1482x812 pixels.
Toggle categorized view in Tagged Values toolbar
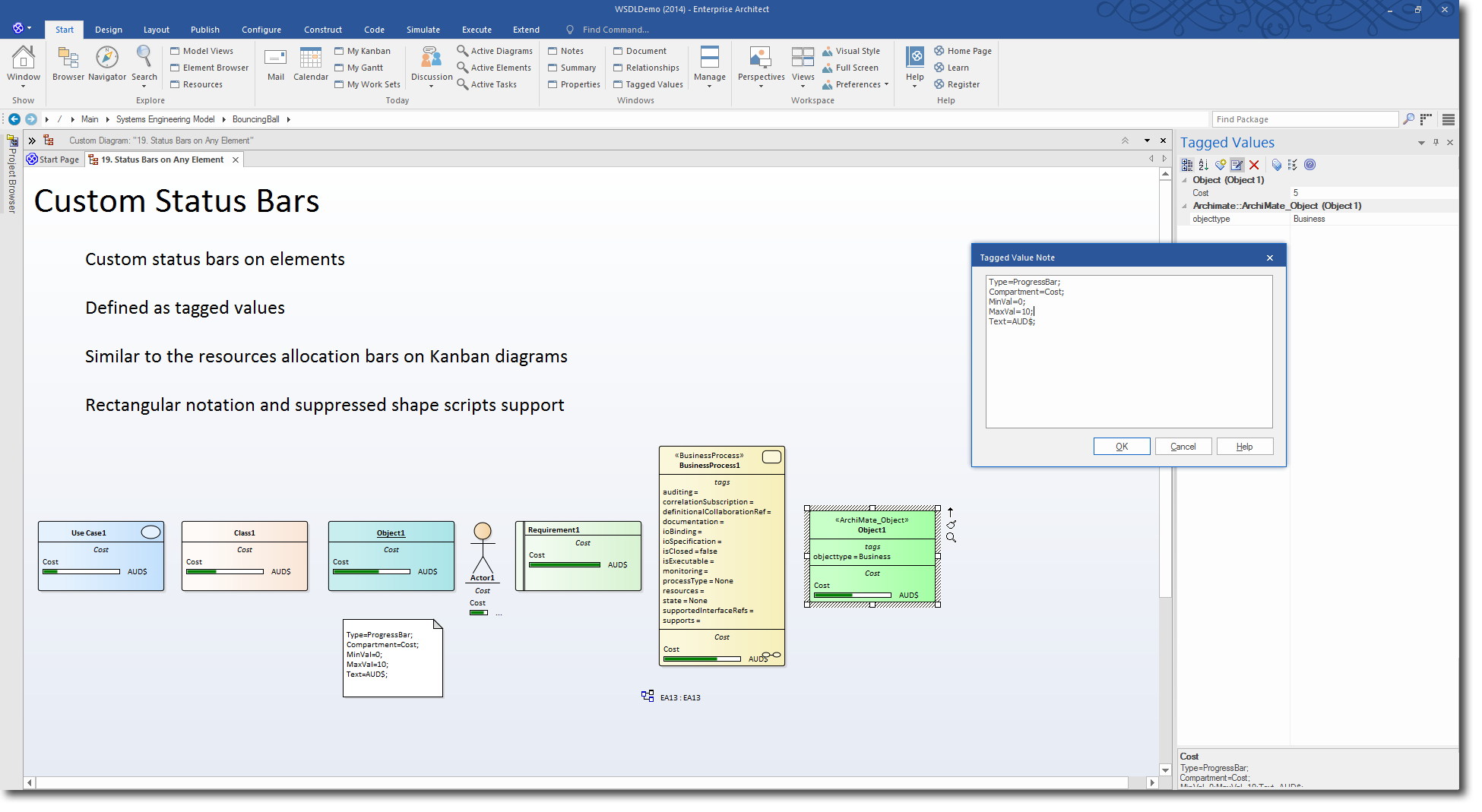pyautogui.click(x=1186, y=165)
